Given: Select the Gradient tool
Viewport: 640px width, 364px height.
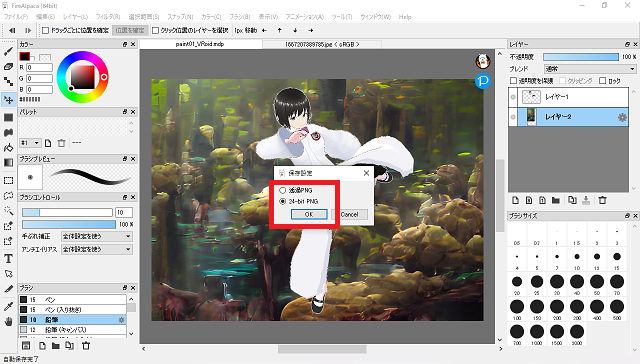Looking at the screenshot, I should tap(8, 162).
